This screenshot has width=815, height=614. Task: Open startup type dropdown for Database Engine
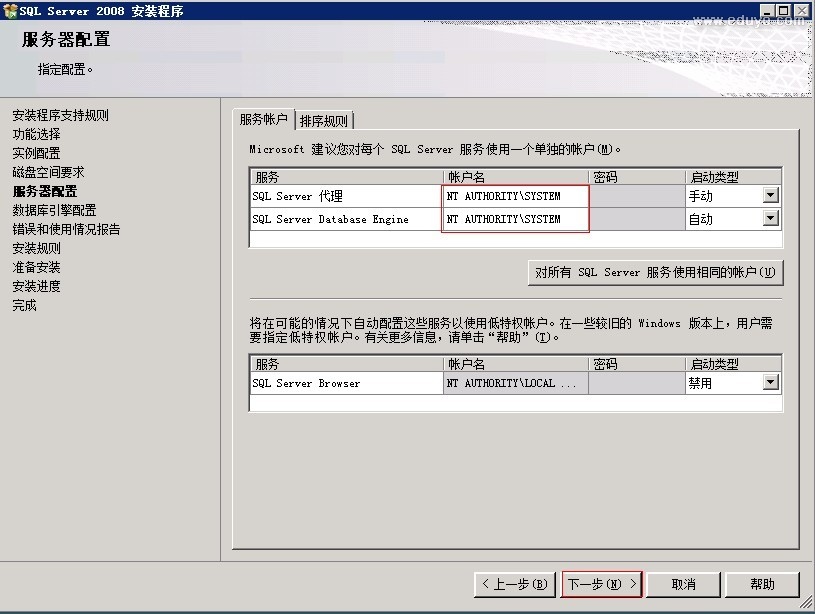[x=770, y=219]
